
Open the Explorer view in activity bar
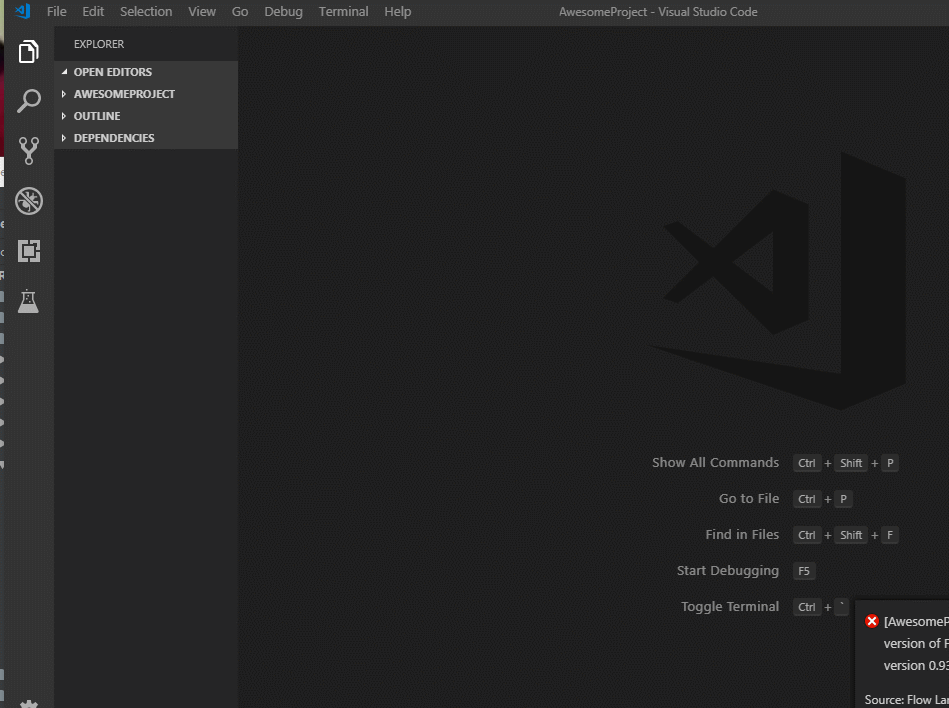pyautogui.click(x=28, y=51)
